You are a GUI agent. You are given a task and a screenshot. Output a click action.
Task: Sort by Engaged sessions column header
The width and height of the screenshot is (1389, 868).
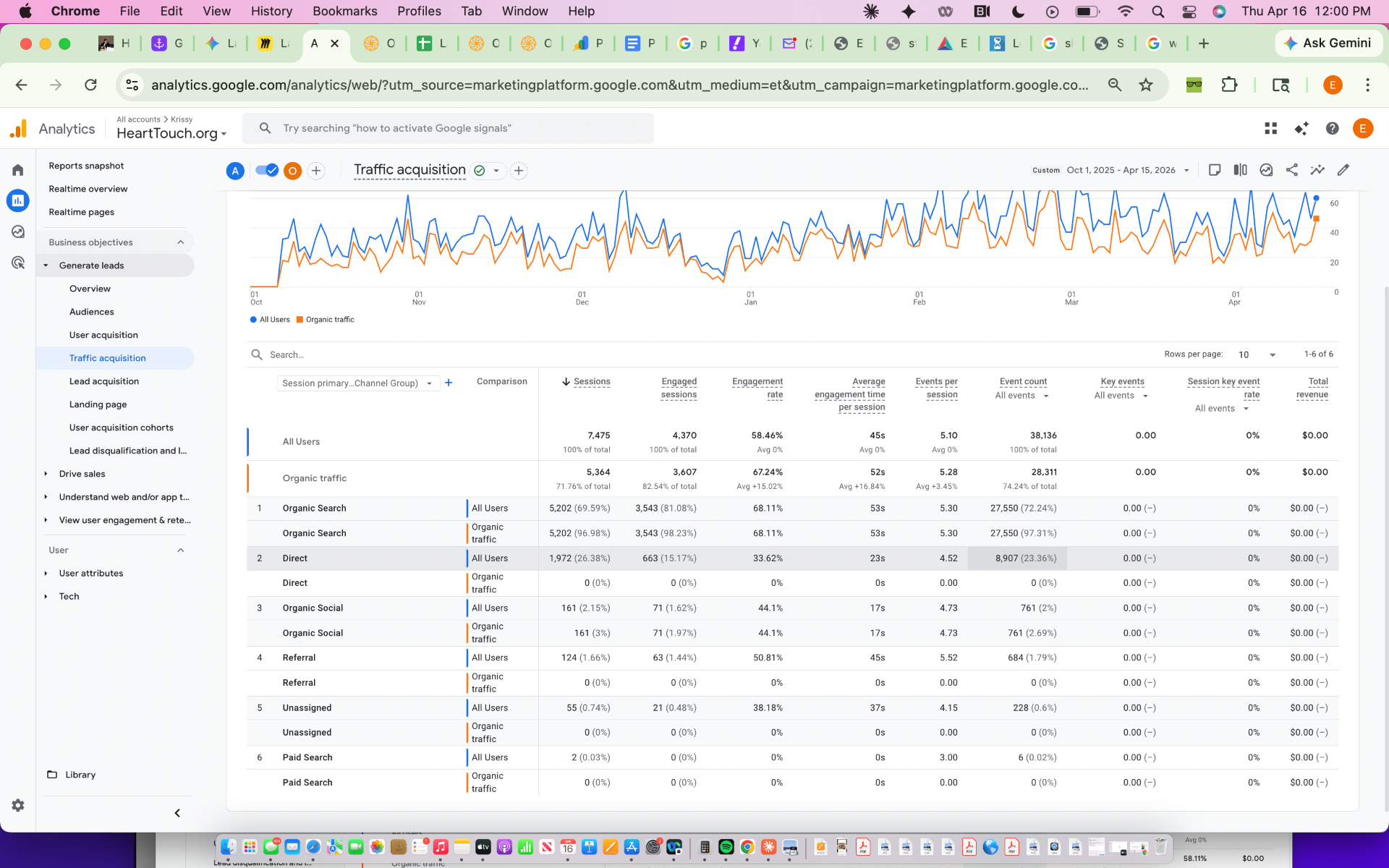pyautogui.click(x=679, y=388)
